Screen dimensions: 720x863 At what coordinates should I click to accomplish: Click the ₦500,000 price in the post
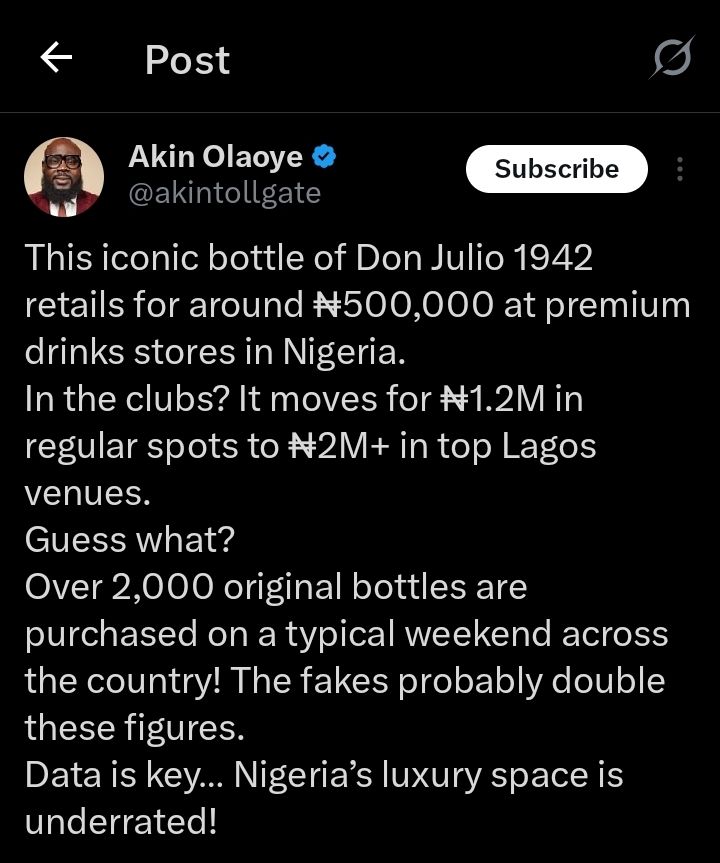tap(396, 305)
